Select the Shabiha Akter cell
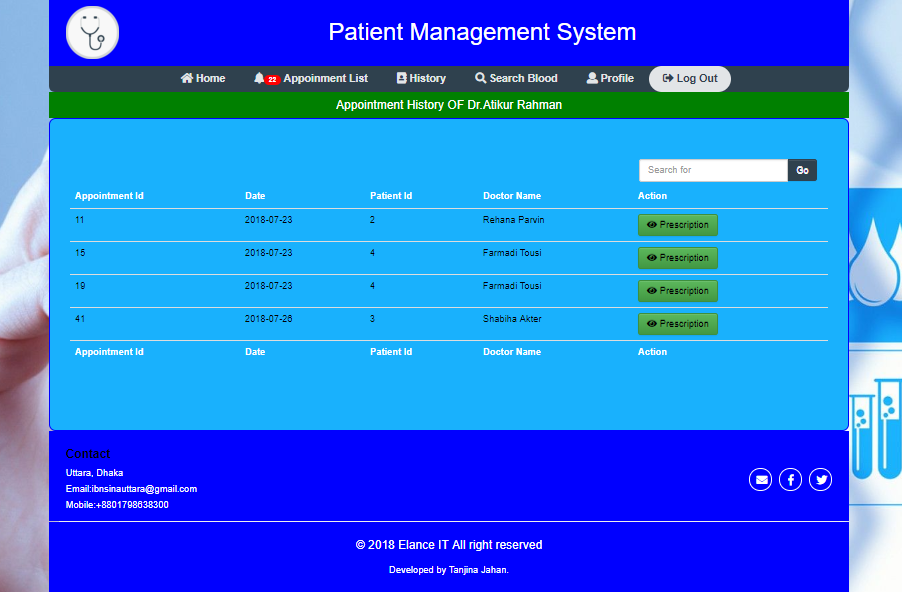The image size is (902, 592). 512,319
